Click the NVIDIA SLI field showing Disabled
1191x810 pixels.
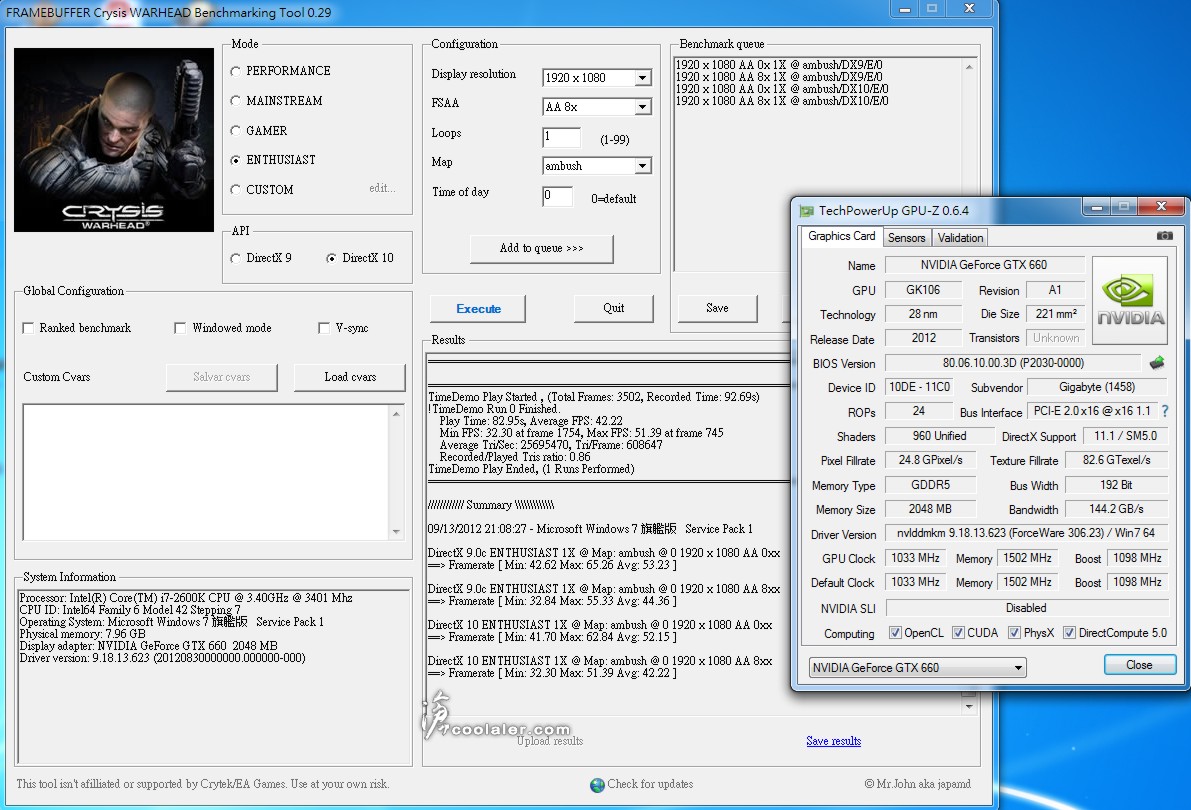click(1026, 608)
